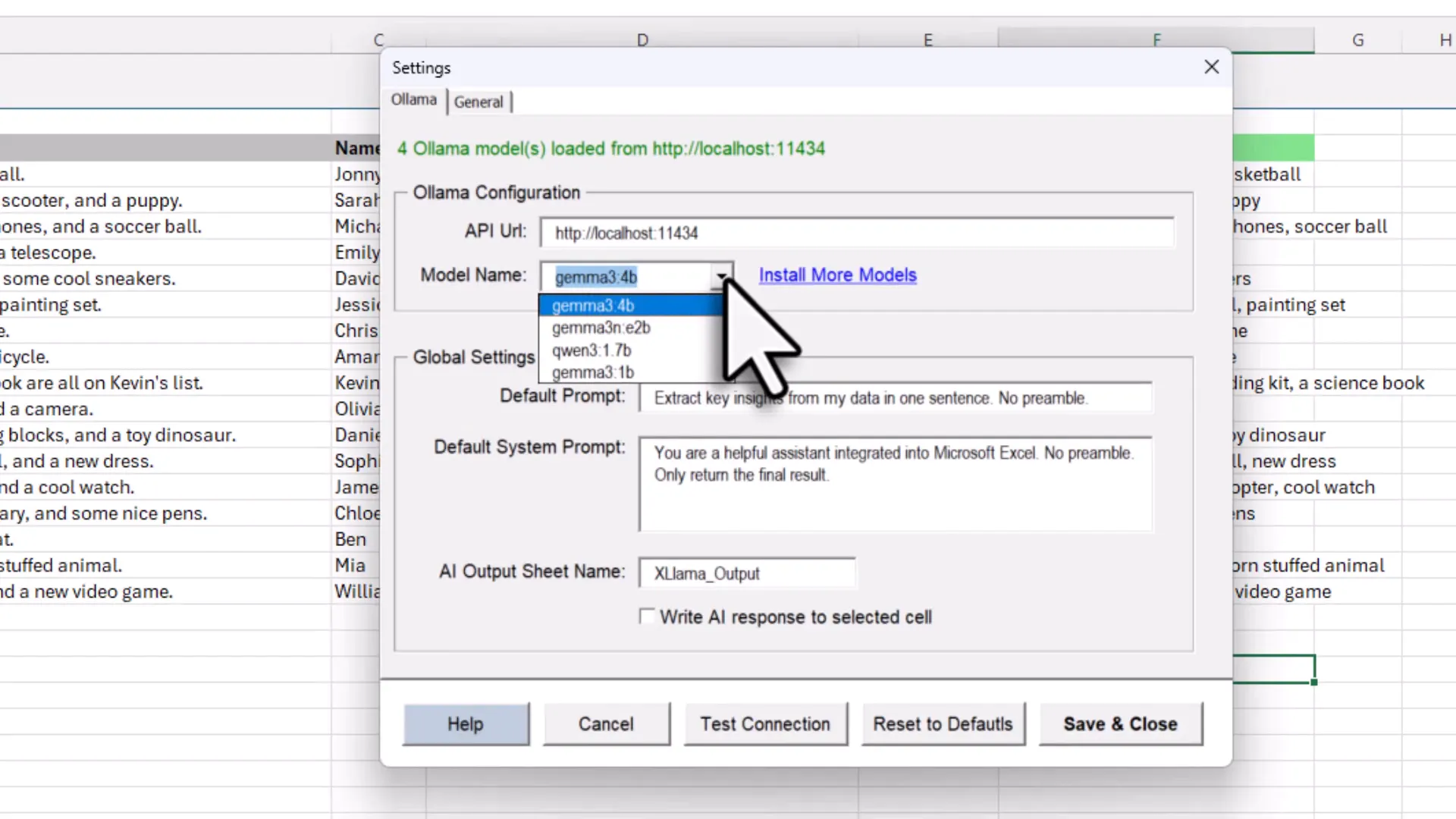Open the Model Name dropdown arrow
Screen dimensions: 1456x819
720,277
